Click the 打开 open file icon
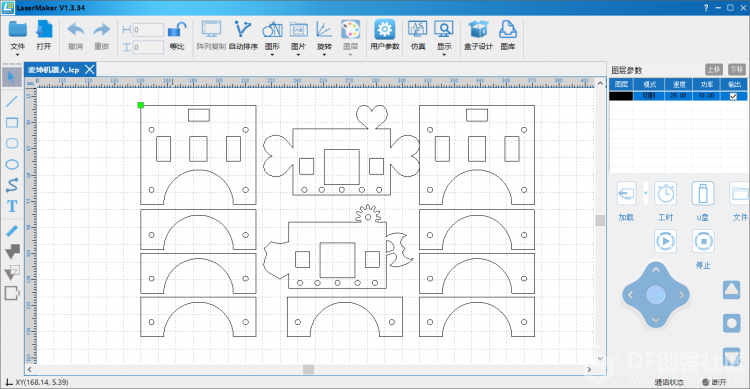This screenshot has width=750, height=389. [44, 30]
